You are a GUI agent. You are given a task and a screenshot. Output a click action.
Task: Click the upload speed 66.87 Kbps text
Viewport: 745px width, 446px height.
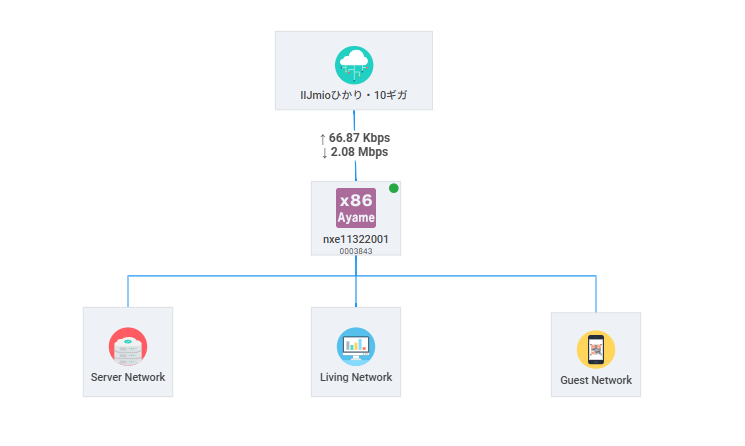pos(355,137)
